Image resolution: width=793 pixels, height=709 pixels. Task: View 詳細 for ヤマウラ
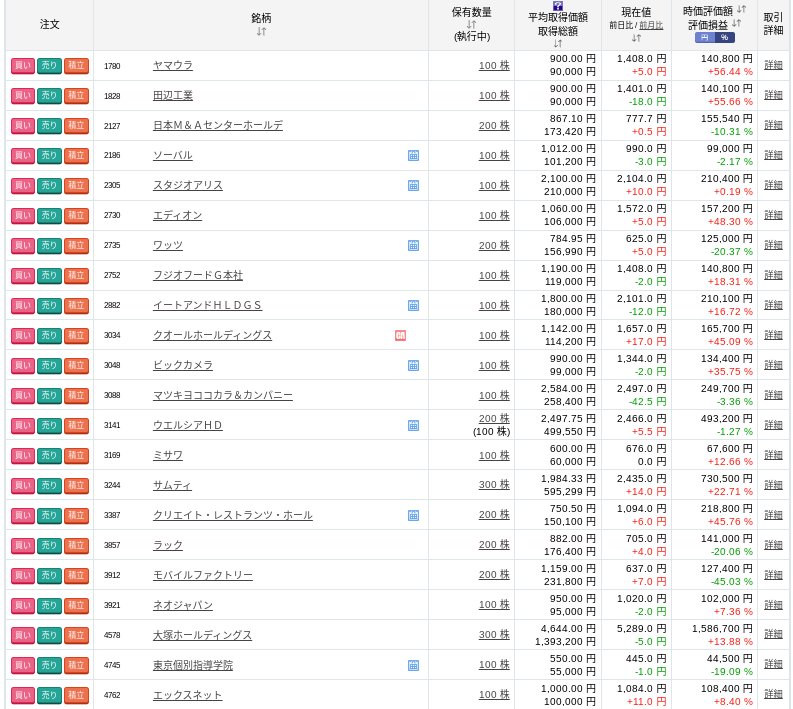tap(773, 65)
